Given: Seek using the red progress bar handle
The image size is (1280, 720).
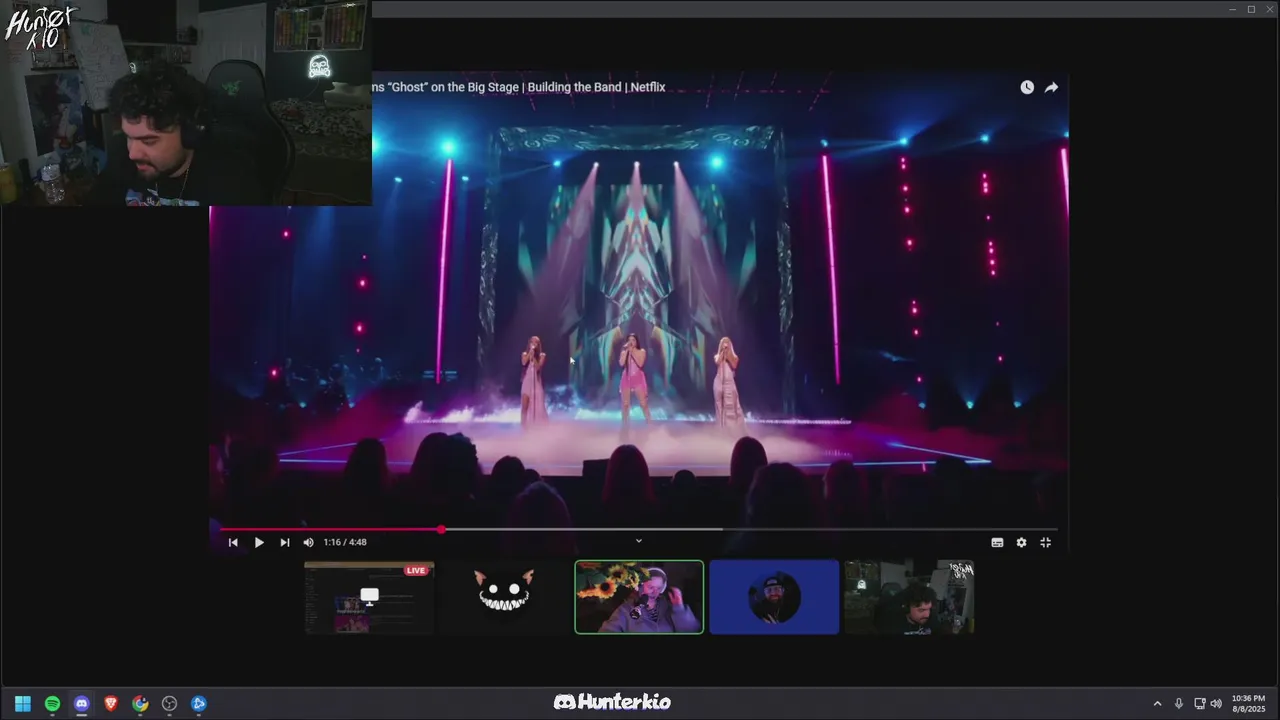Looking at the screenshot, I should [441, 529].
